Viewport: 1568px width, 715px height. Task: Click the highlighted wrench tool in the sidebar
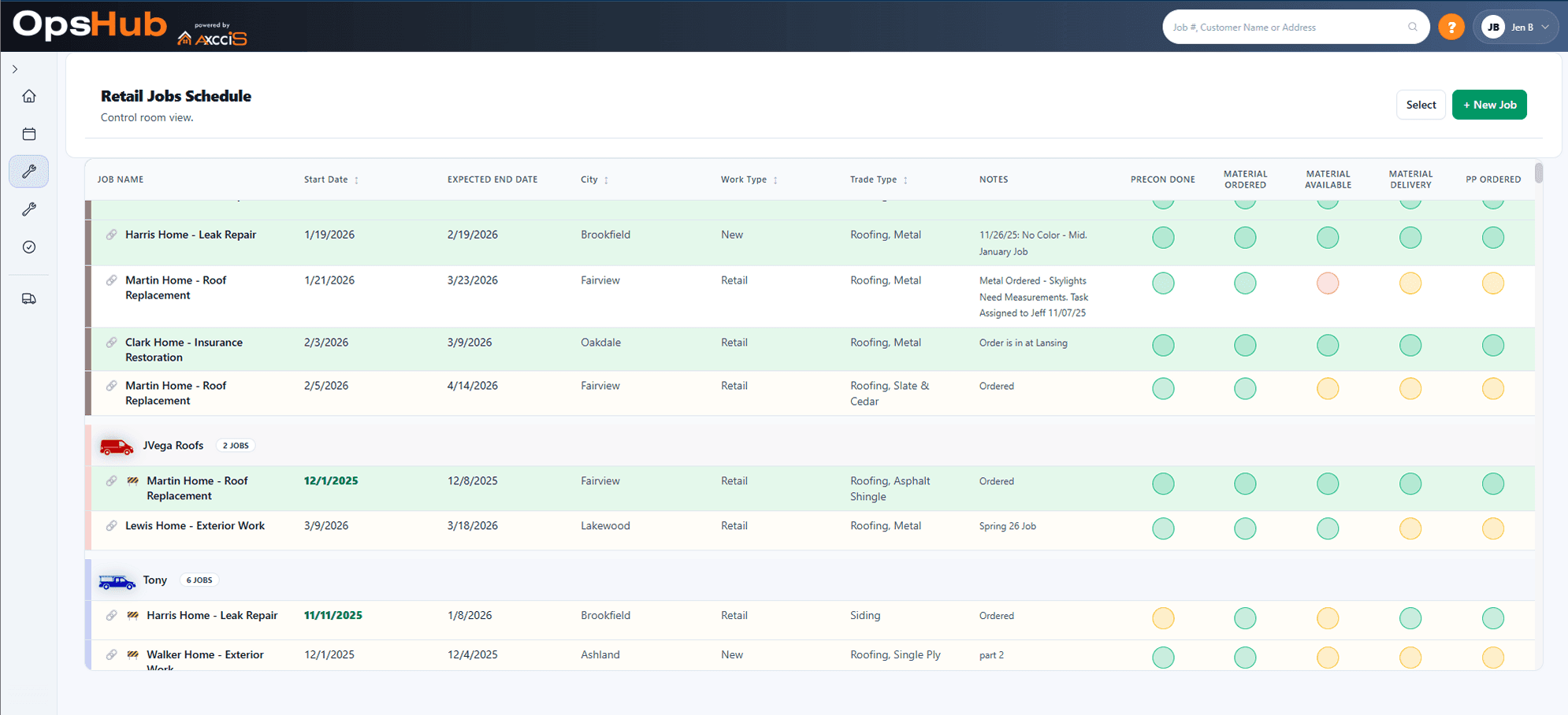[29, 171]
